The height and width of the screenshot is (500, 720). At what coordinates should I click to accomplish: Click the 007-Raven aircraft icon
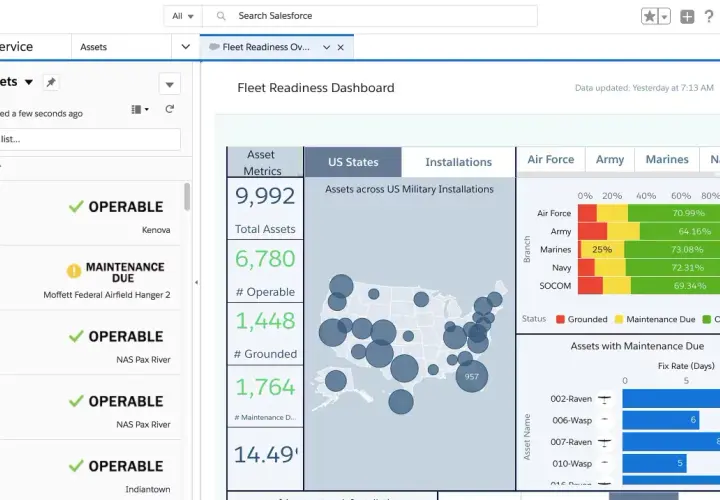click(x=605, y=443)
